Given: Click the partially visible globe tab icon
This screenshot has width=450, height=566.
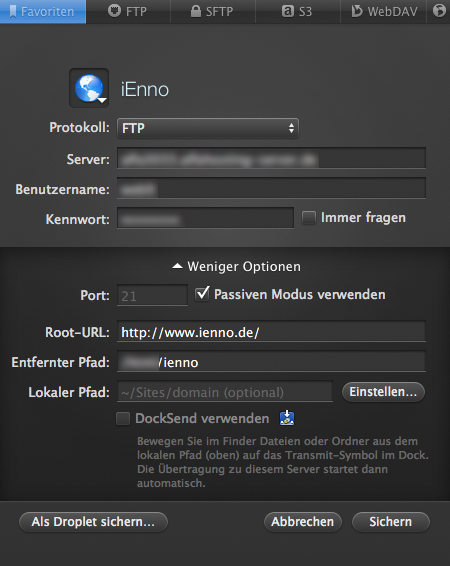Looking at the screenshot, I should 439,11.
